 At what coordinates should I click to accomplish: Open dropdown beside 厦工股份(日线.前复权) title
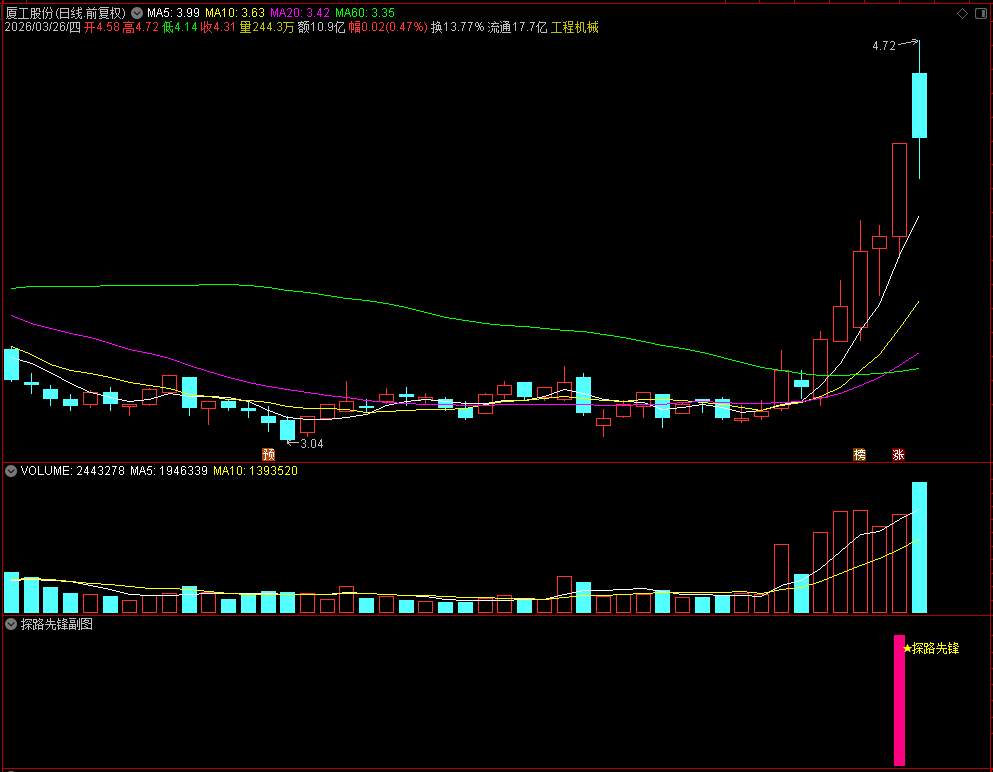[x=137, y=13]
